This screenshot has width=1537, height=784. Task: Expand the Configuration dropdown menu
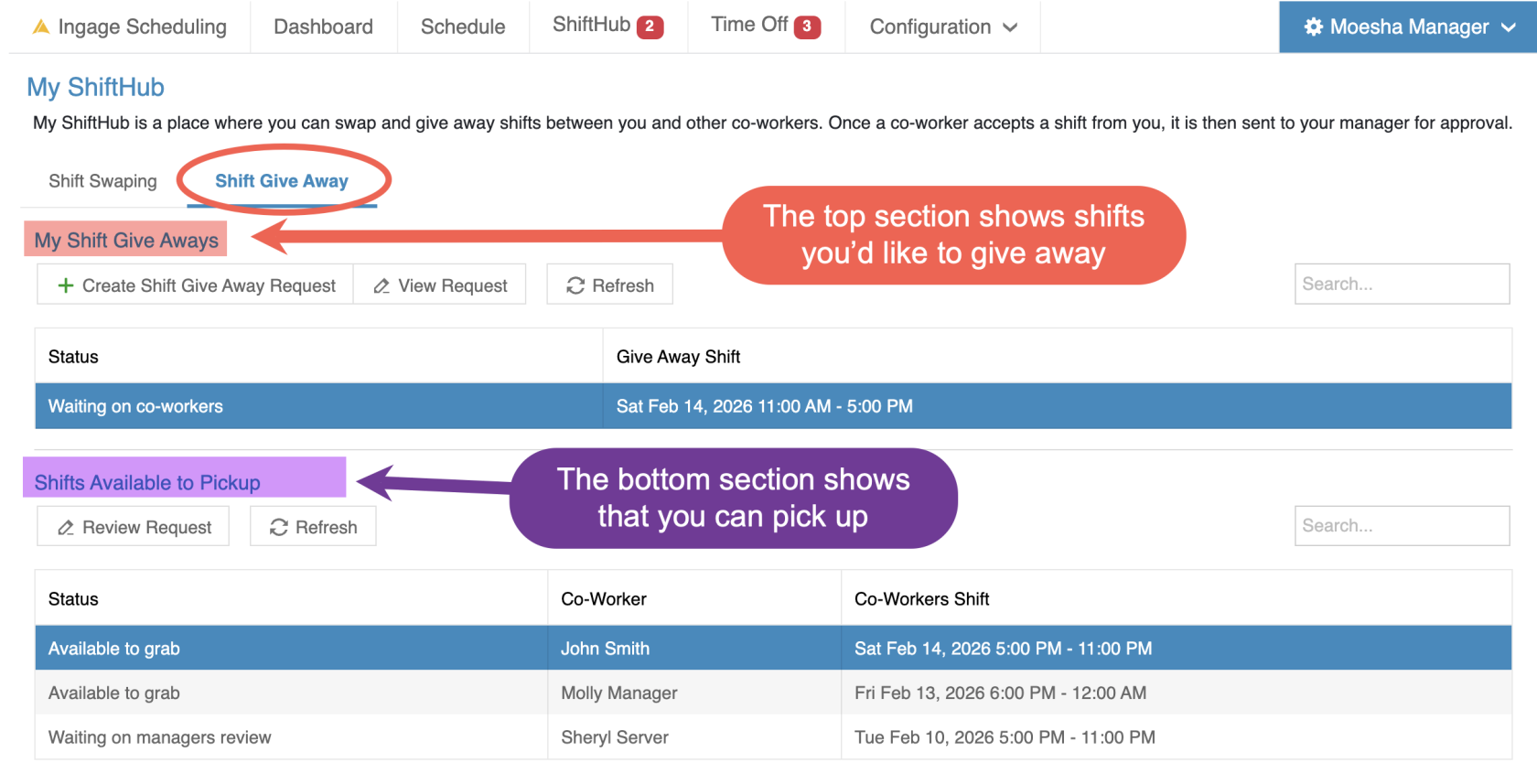pos(942,27)
